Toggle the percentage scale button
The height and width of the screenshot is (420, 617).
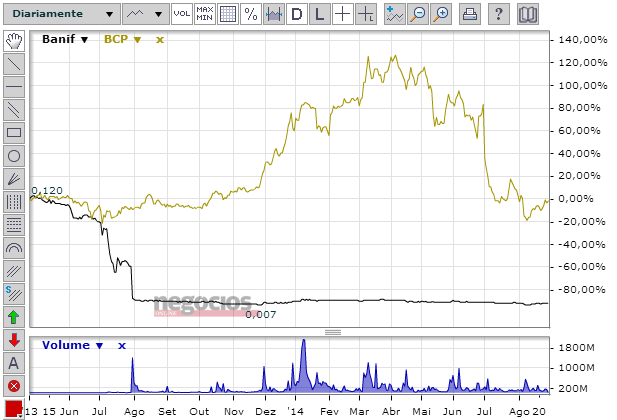click(x=251, y=14)
